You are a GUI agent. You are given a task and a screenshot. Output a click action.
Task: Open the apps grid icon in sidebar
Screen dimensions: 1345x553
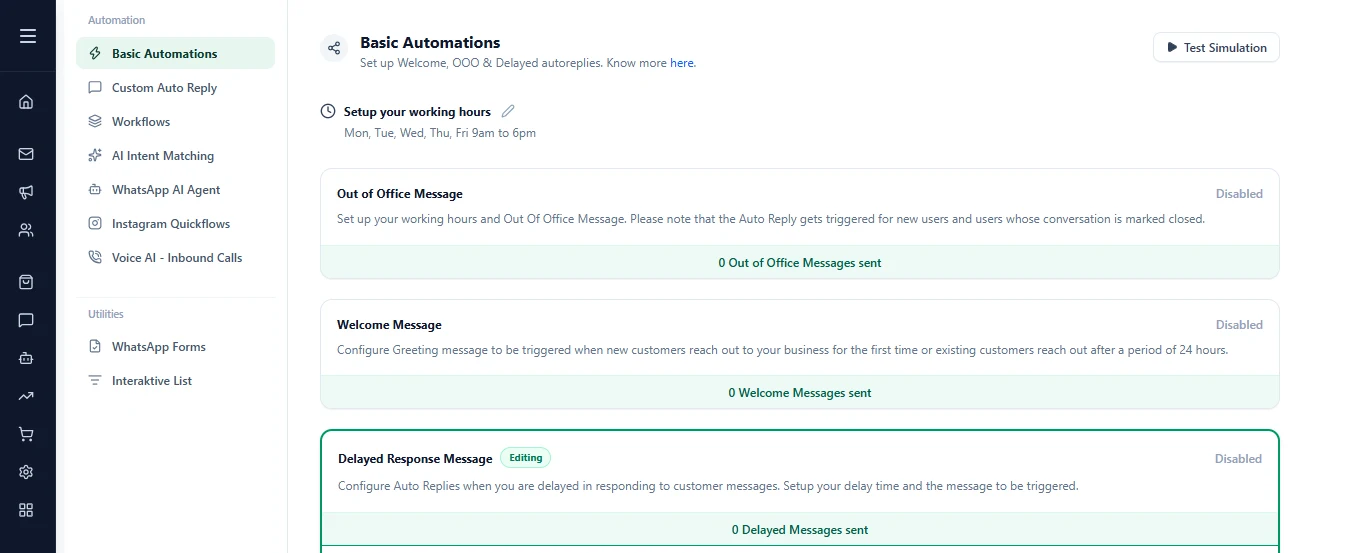tap(26, 510)
